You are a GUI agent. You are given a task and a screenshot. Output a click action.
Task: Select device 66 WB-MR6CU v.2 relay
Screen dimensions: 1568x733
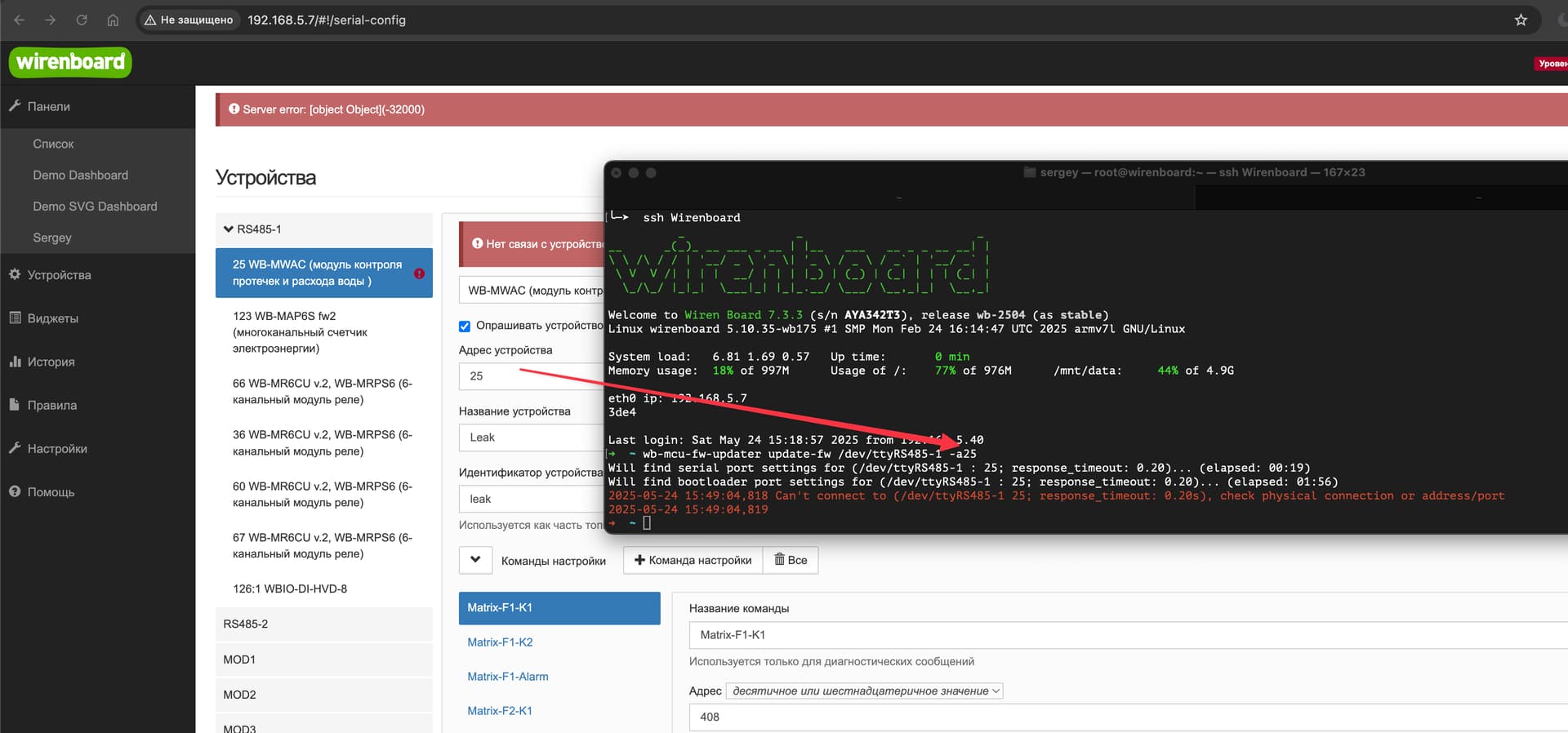click(x=324, y=392)
